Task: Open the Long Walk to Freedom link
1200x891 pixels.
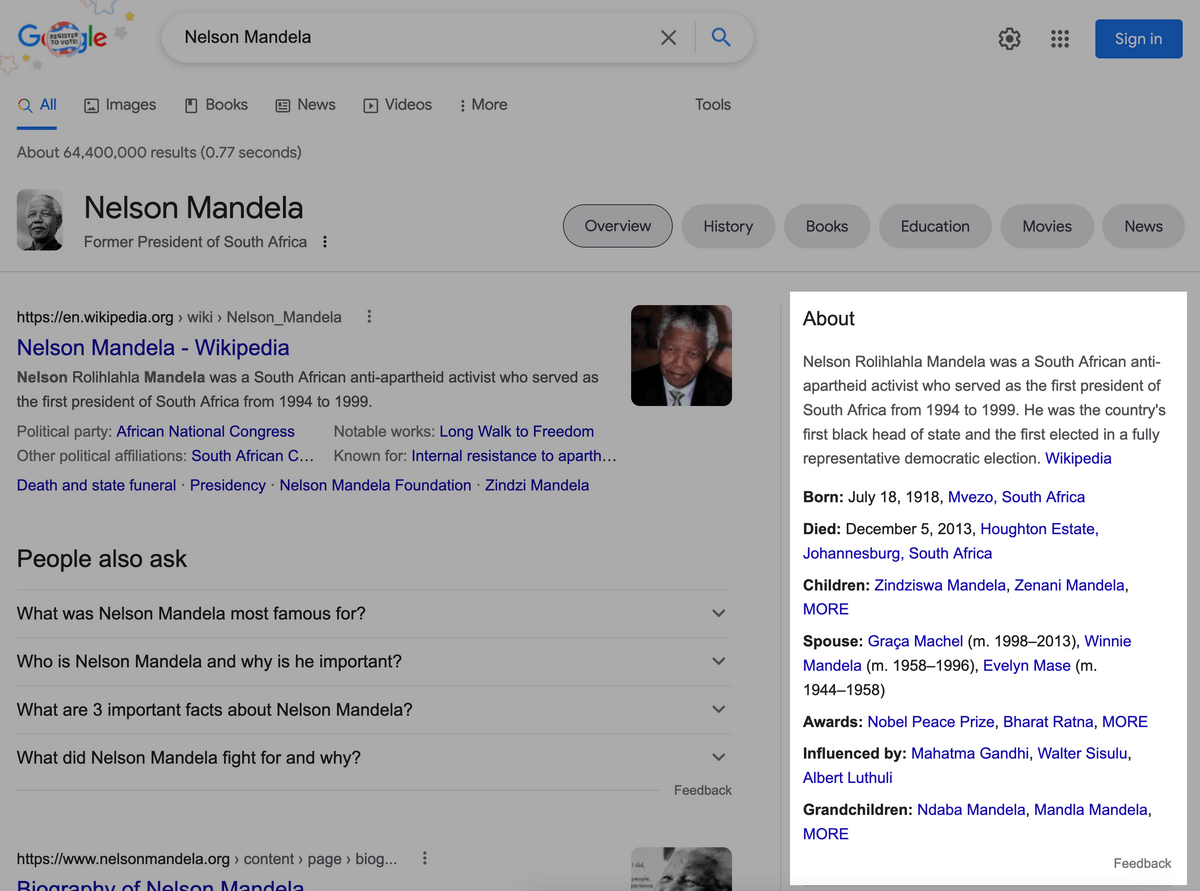Action: click(x=517, y=432)
